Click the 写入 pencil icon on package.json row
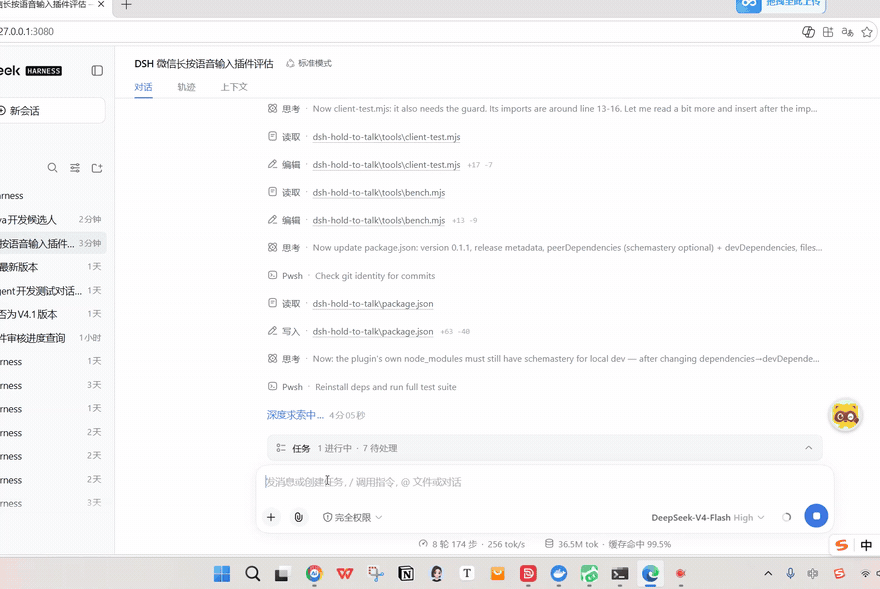The image size is (880, 589). point(272,331)
